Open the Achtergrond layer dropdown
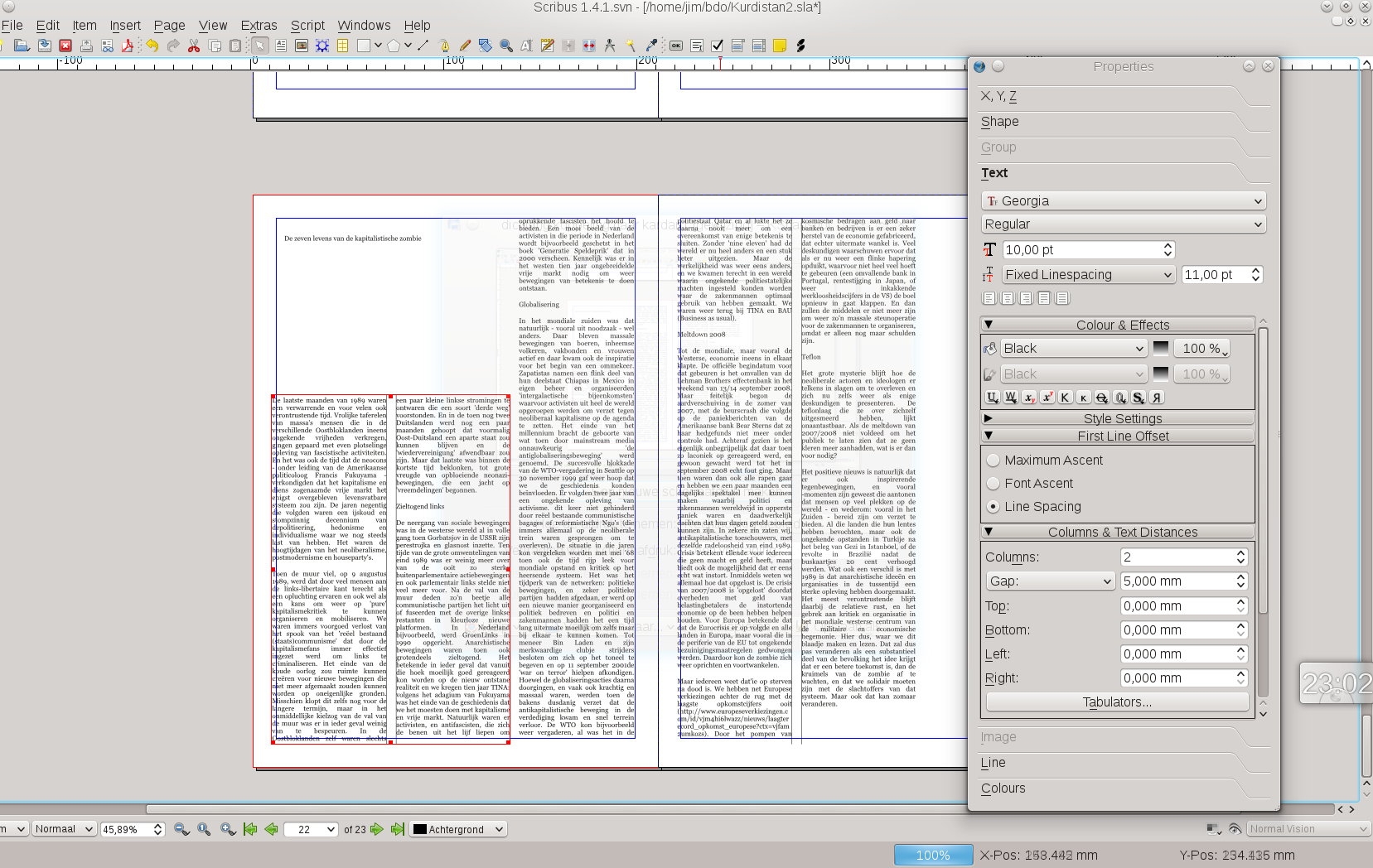Image resolution: width=1373 pixels, height=868 pixels. (458, 829)
